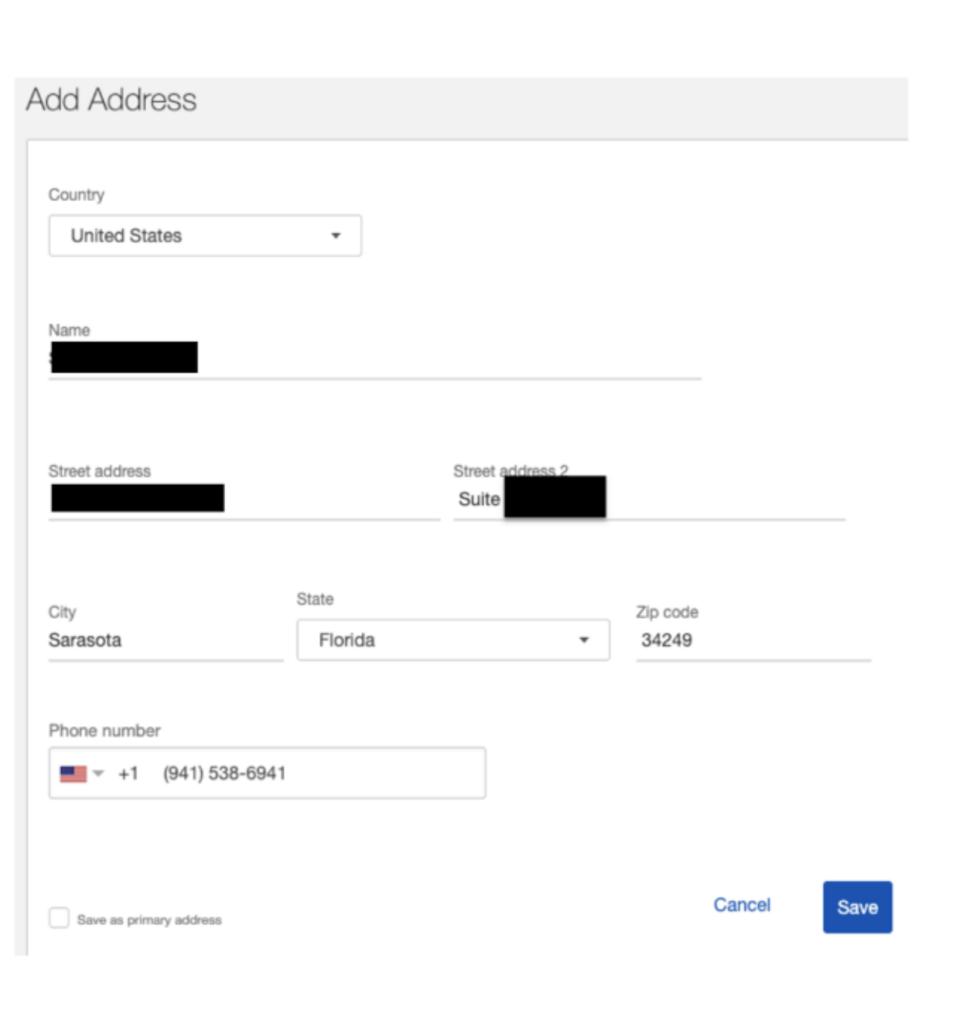Click the Add Address heading

pos(111,100)
